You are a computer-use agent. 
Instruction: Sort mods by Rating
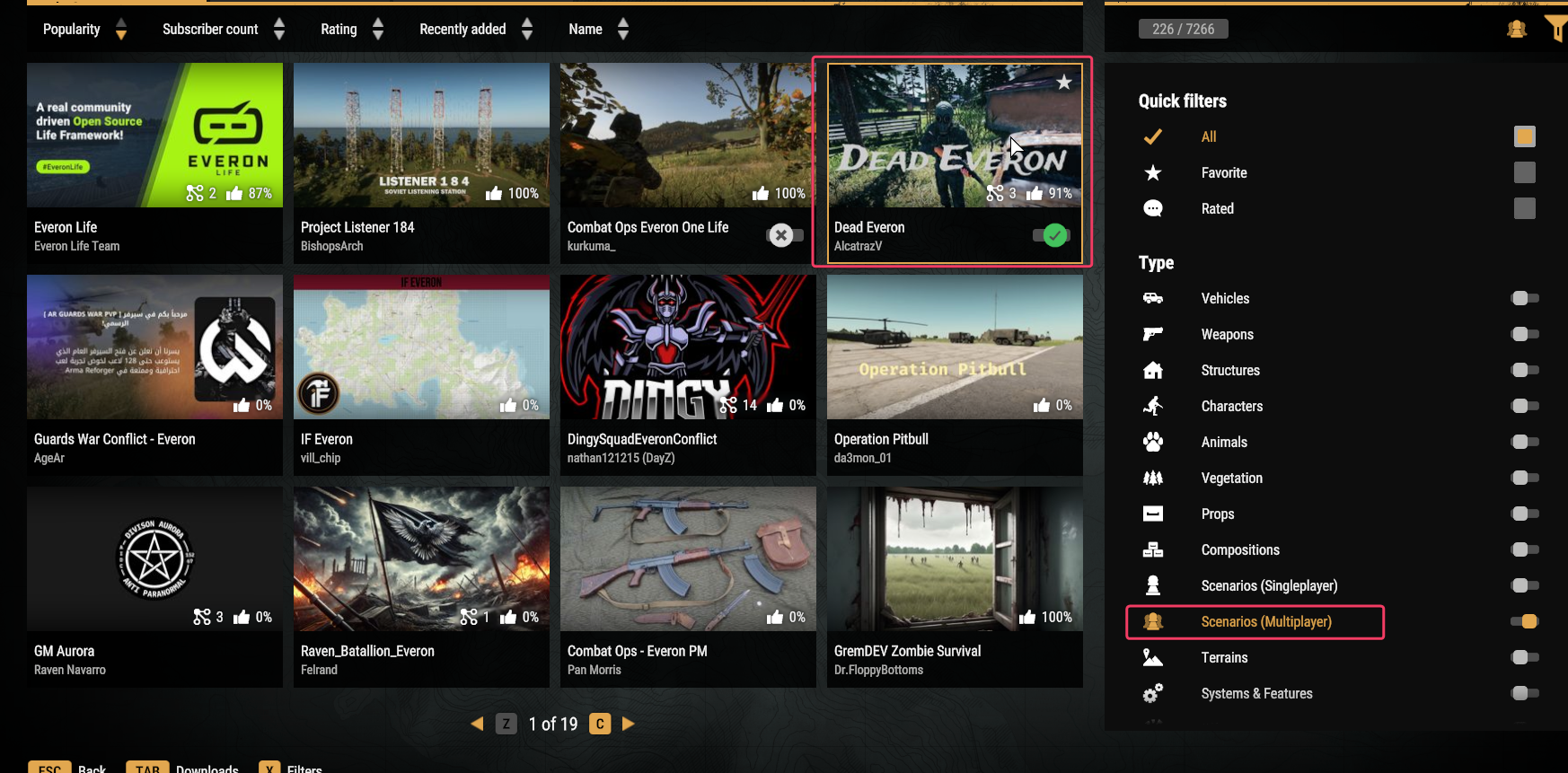click(339, 29)
